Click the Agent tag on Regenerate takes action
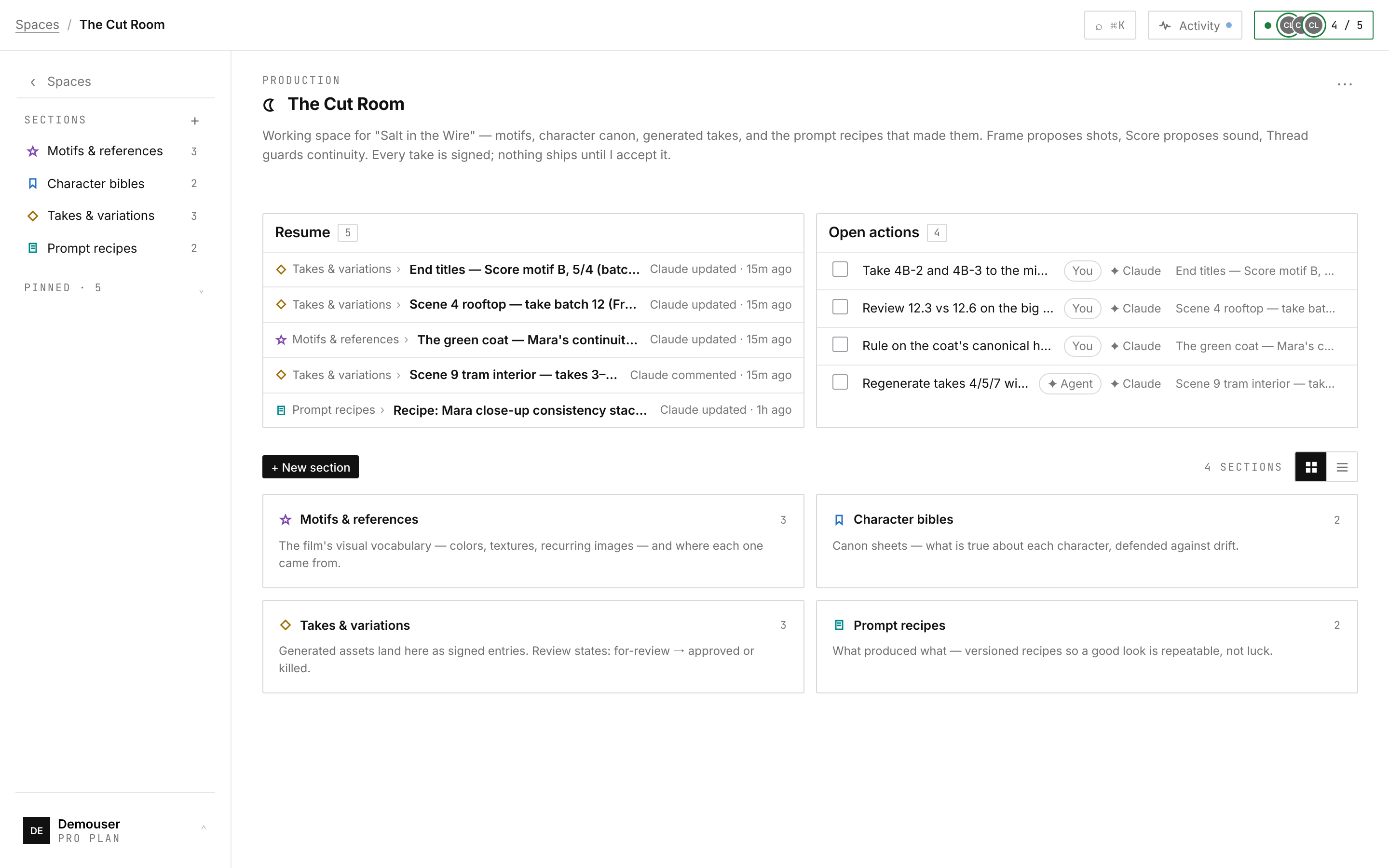This screenshot has width=1389, height=868. 1071,383
